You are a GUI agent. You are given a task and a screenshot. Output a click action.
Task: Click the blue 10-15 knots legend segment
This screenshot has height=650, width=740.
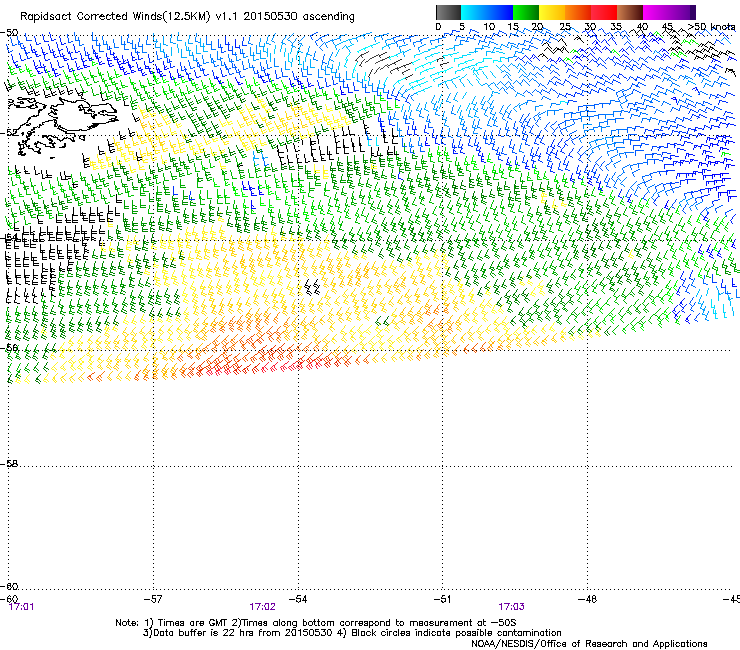(x=500, y=12)
